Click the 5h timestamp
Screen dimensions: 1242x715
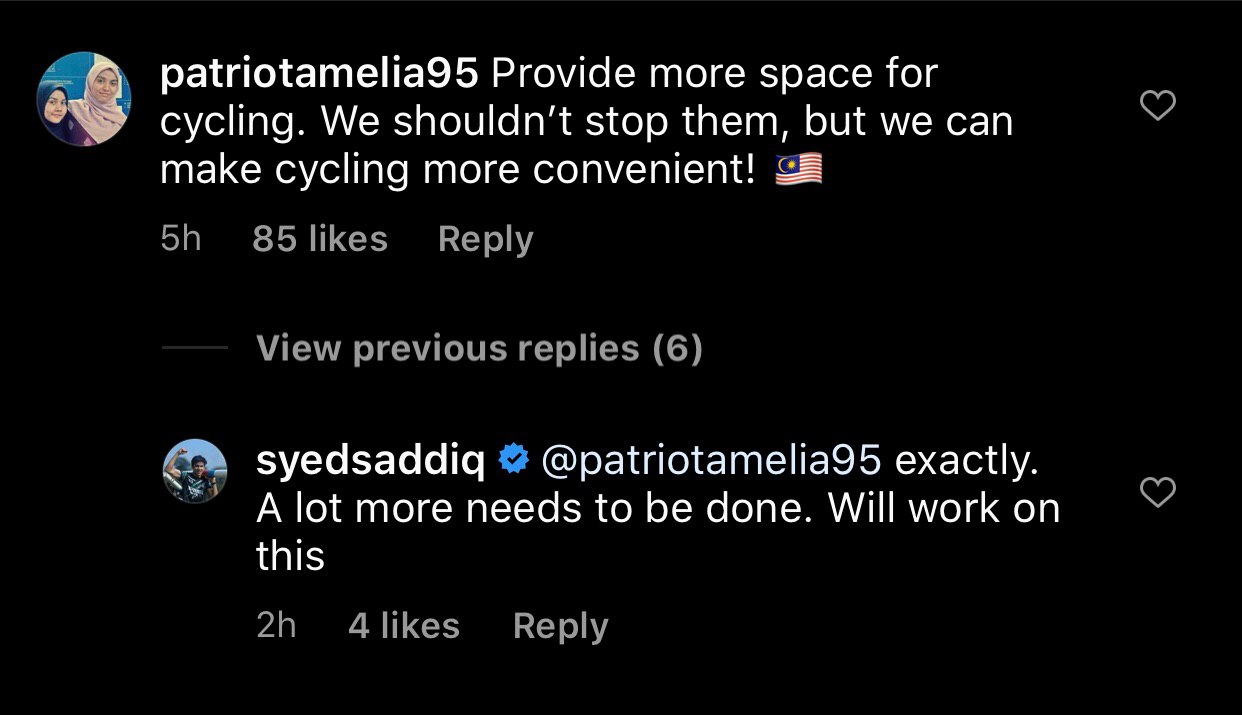[x=181, y=239]
